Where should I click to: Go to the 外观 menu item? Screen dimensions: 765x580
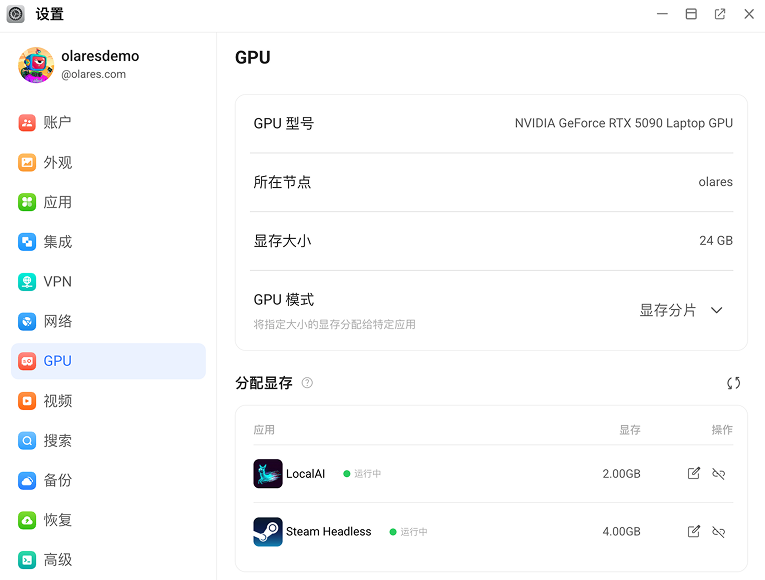point(108,162)
